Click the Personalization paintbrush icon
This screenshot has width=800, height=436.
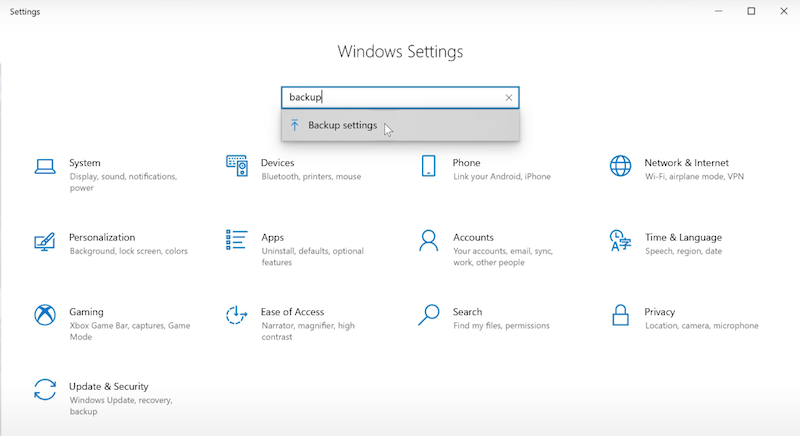[x=44, y=241]
